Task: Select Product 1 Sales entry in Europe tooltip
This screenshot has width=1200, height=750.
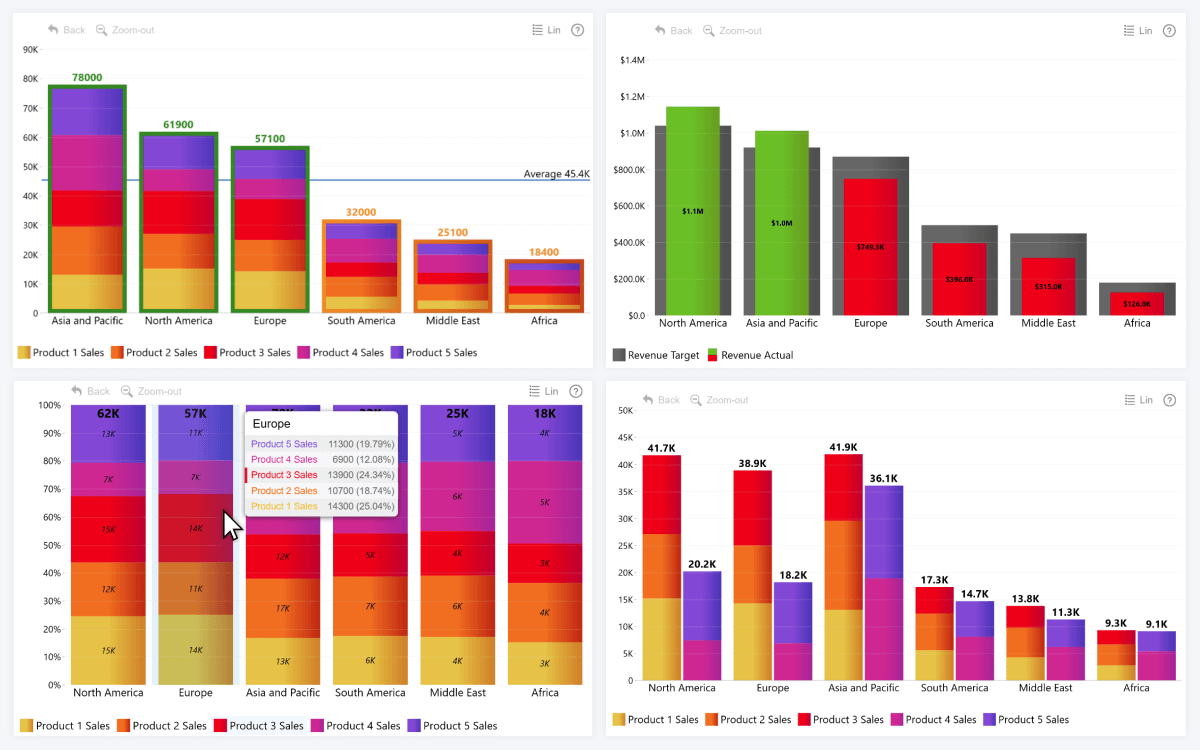Action: (x=284, y=506)
